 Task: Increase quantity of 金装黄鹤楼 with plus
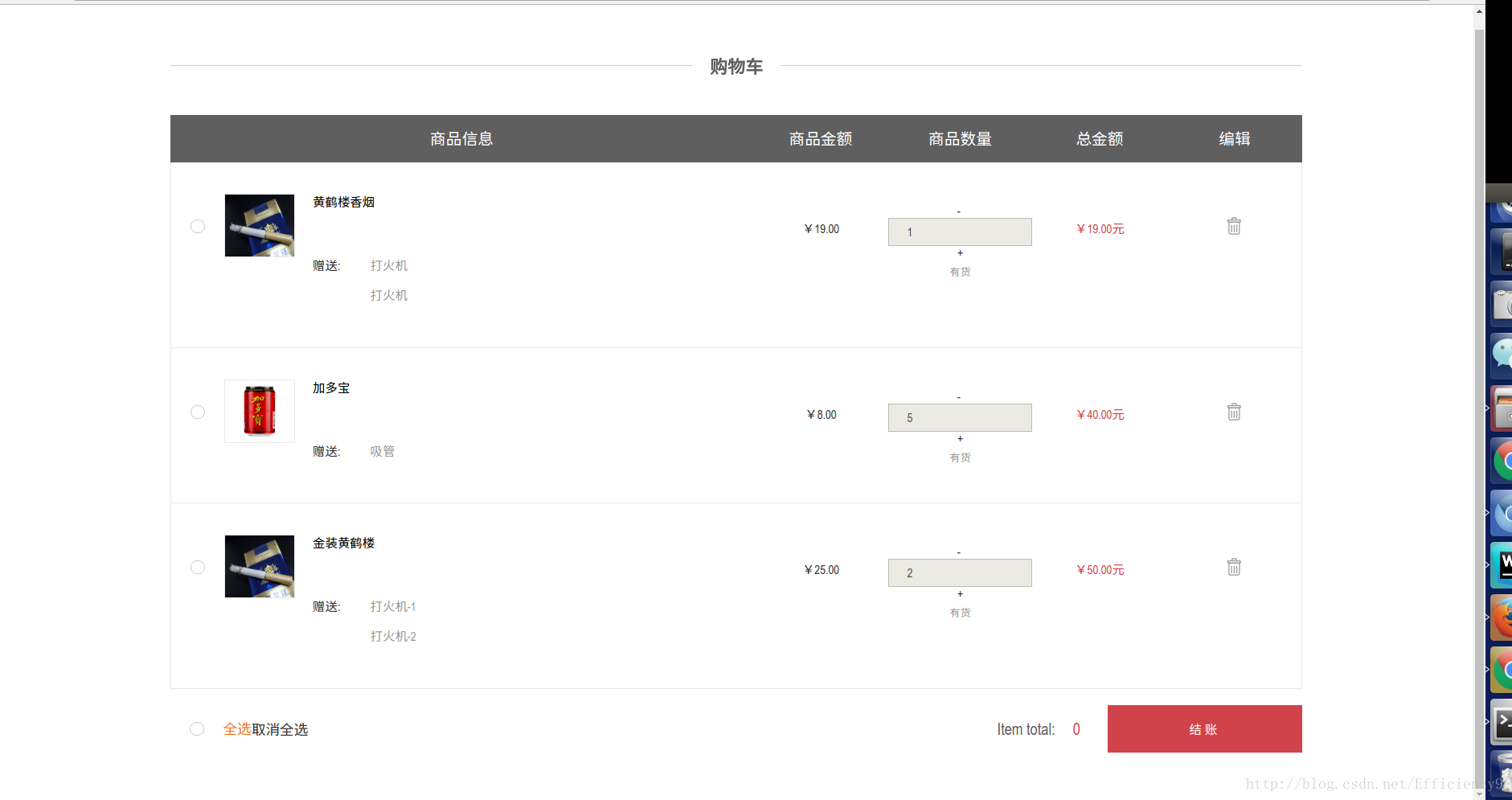coord(960,593)
